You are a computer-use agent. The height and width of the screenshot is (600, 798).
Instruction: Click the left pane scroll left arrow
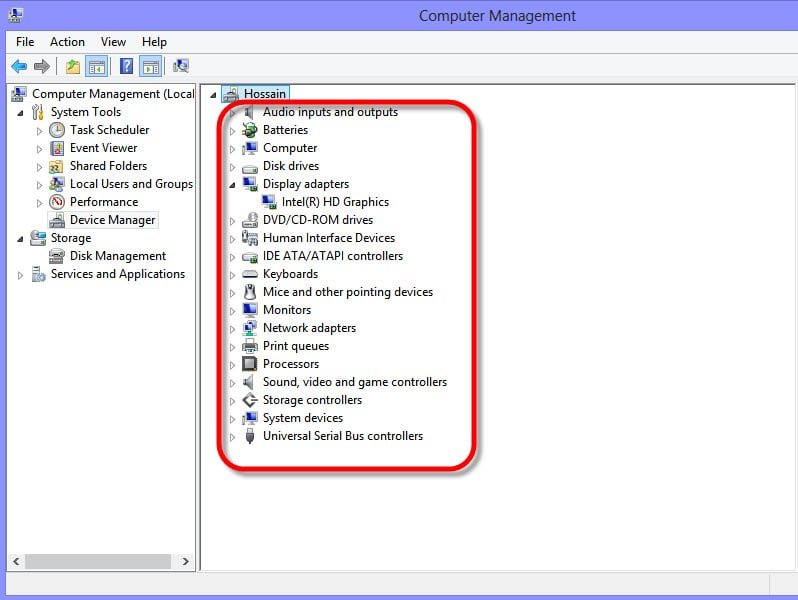coord(16,561)
